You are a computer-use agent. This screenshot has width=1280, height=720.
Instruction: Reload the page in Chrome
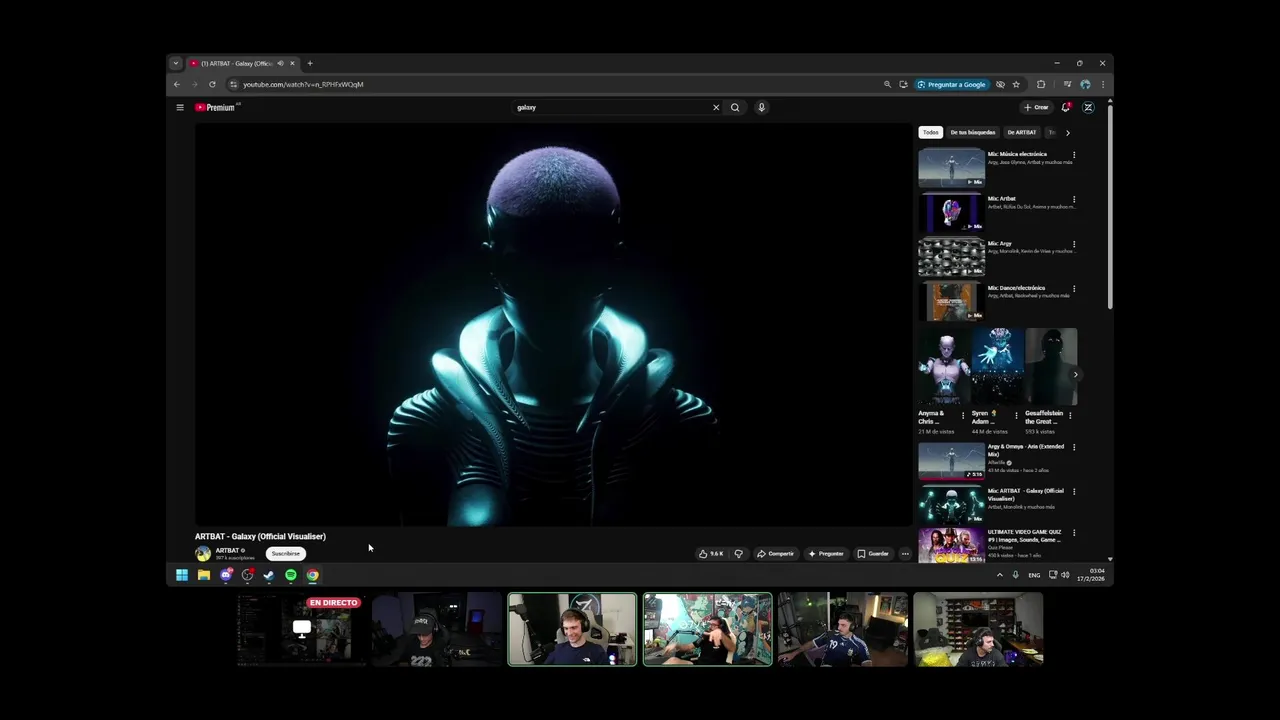[x=212, y=84]
